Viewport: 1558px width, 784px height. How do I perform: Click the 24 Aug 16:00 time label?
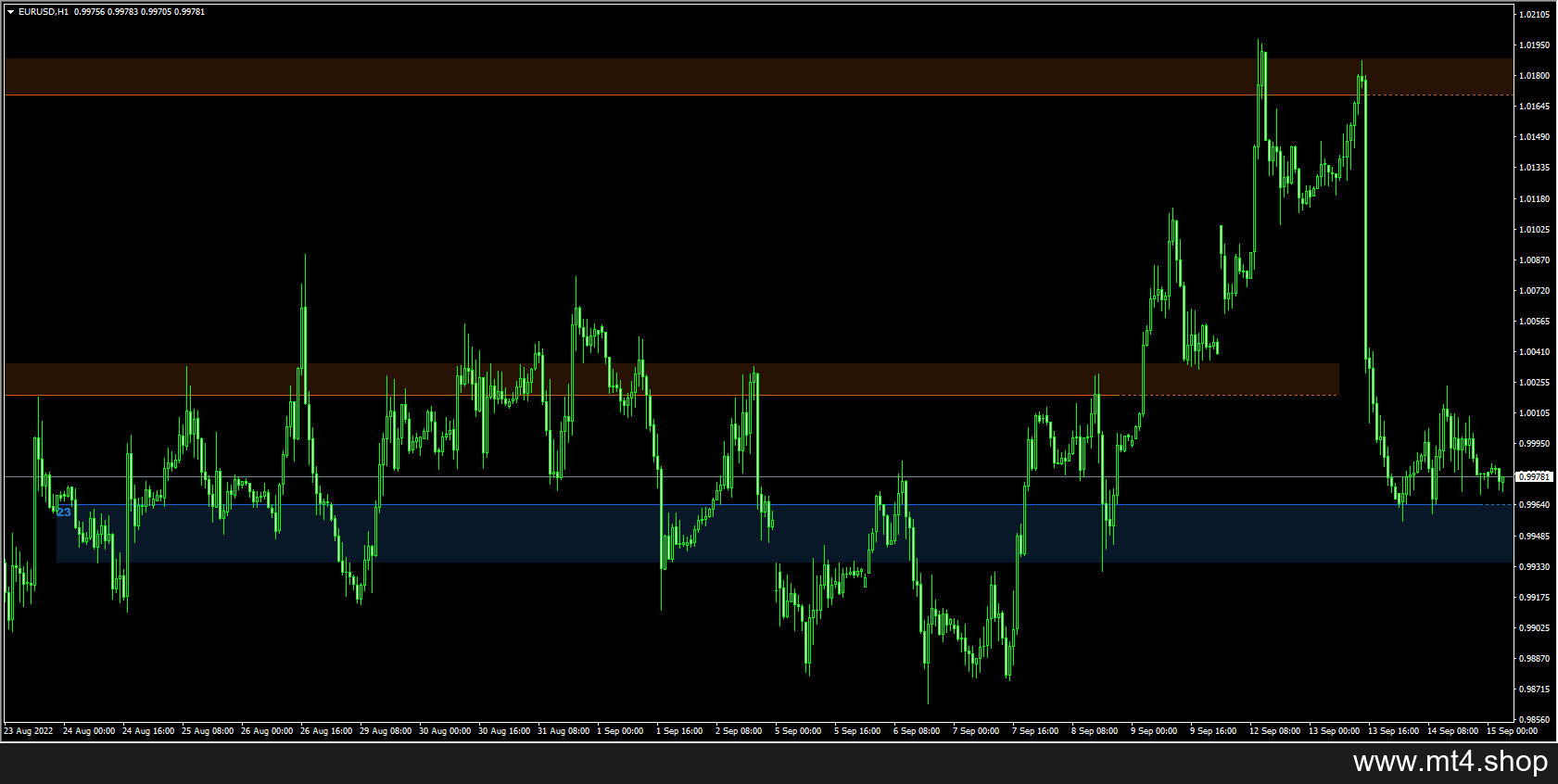pyautogui.click(x=148, y=731)
